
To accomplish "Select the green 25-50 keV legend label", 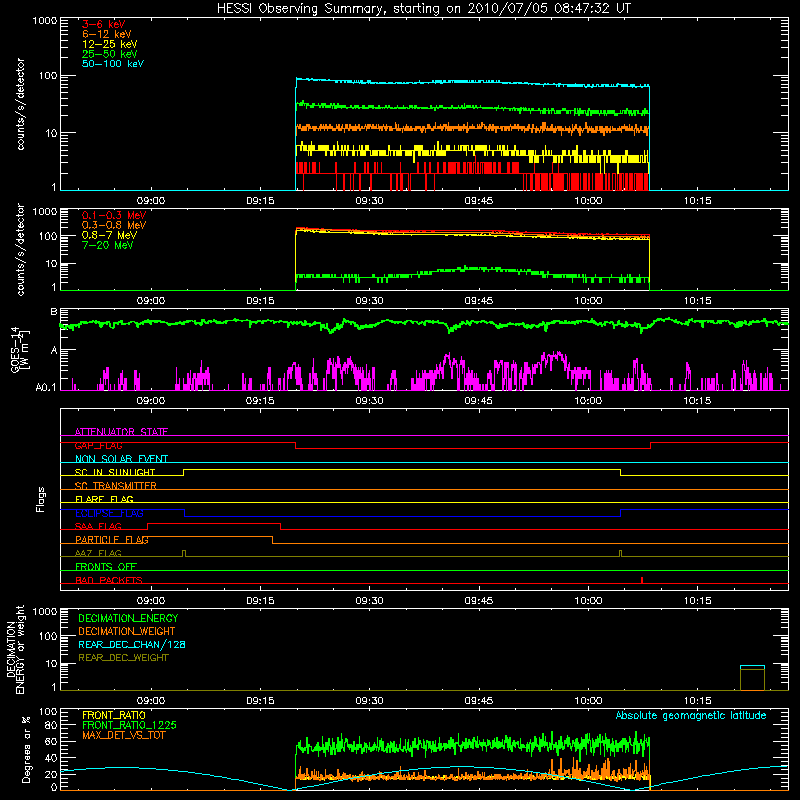I will click(x=110, y=54).
